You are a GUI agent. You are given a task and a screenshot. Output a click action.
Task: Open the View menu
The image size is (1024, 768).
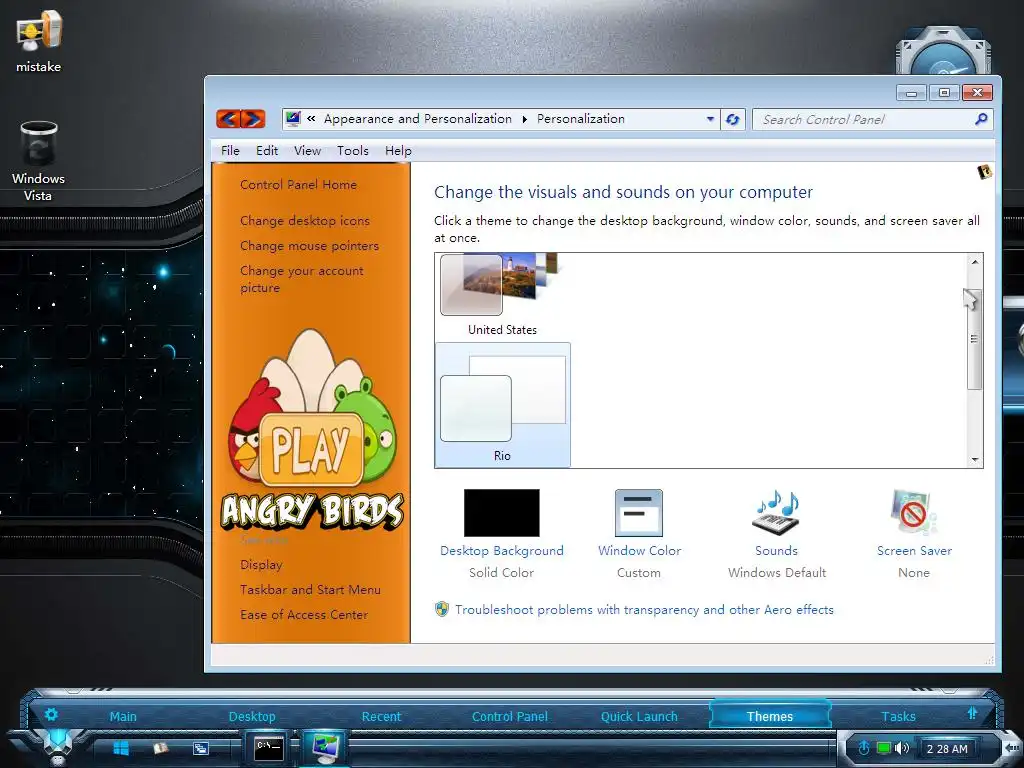click(x=307, y=151)
